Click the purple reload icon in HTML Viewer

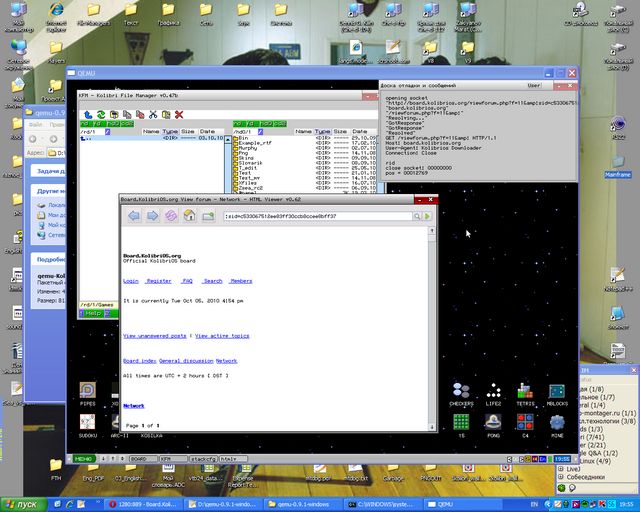pyautogui.click(x=171, y=216)
